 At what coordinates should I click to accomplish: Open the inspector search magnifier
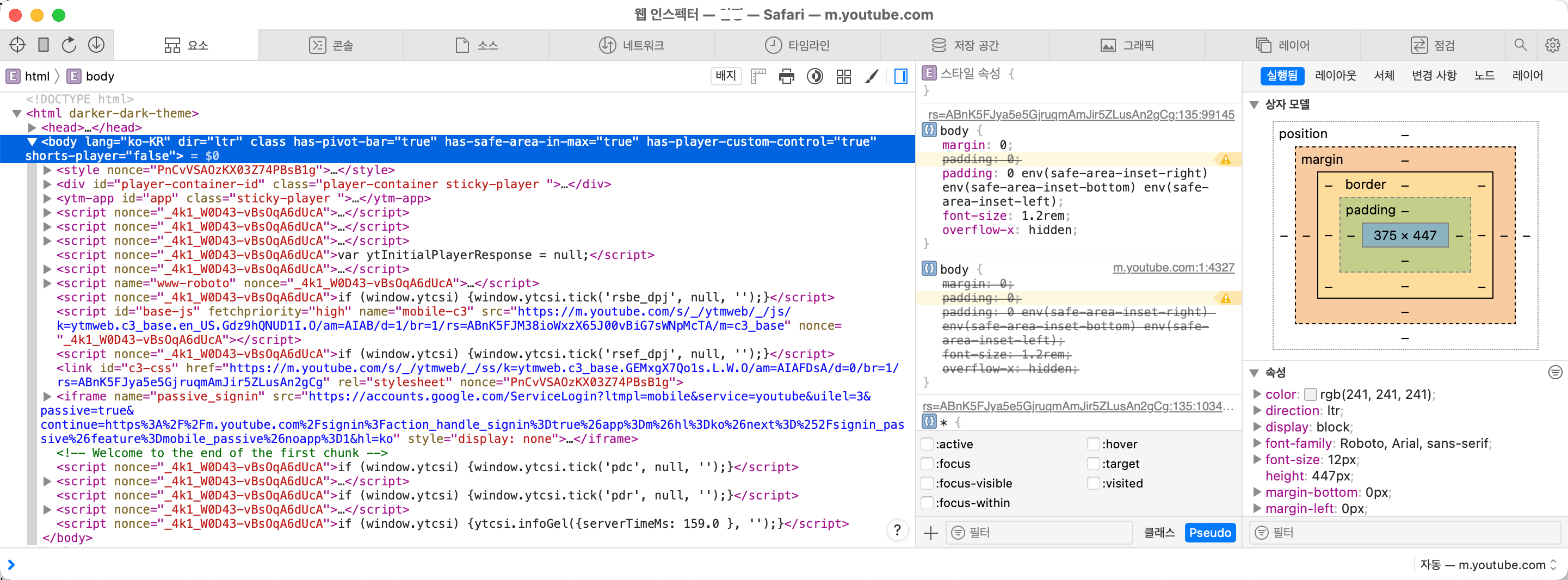(1520, 45)
